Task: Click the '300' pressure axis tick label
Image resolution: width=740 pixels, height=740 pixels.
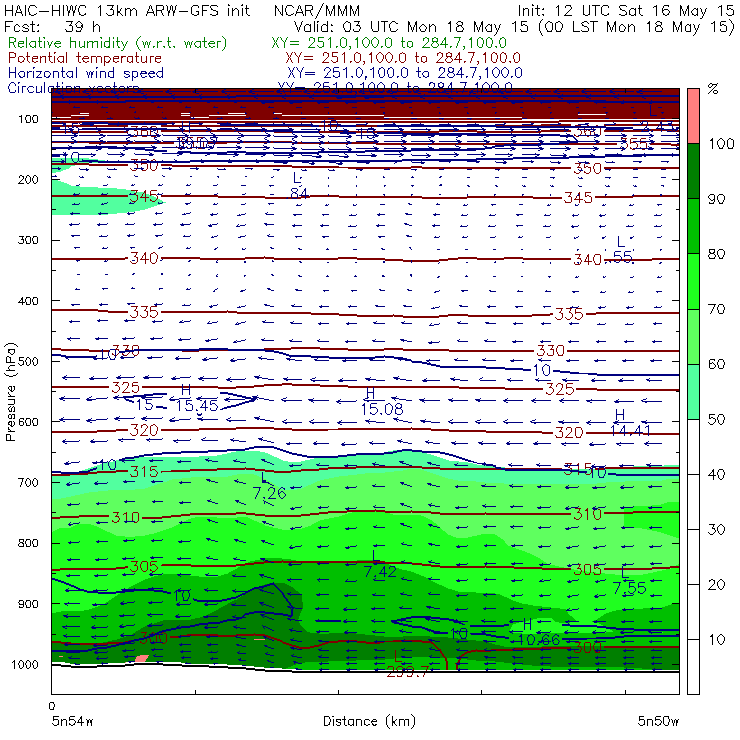Action: [28, 240]
